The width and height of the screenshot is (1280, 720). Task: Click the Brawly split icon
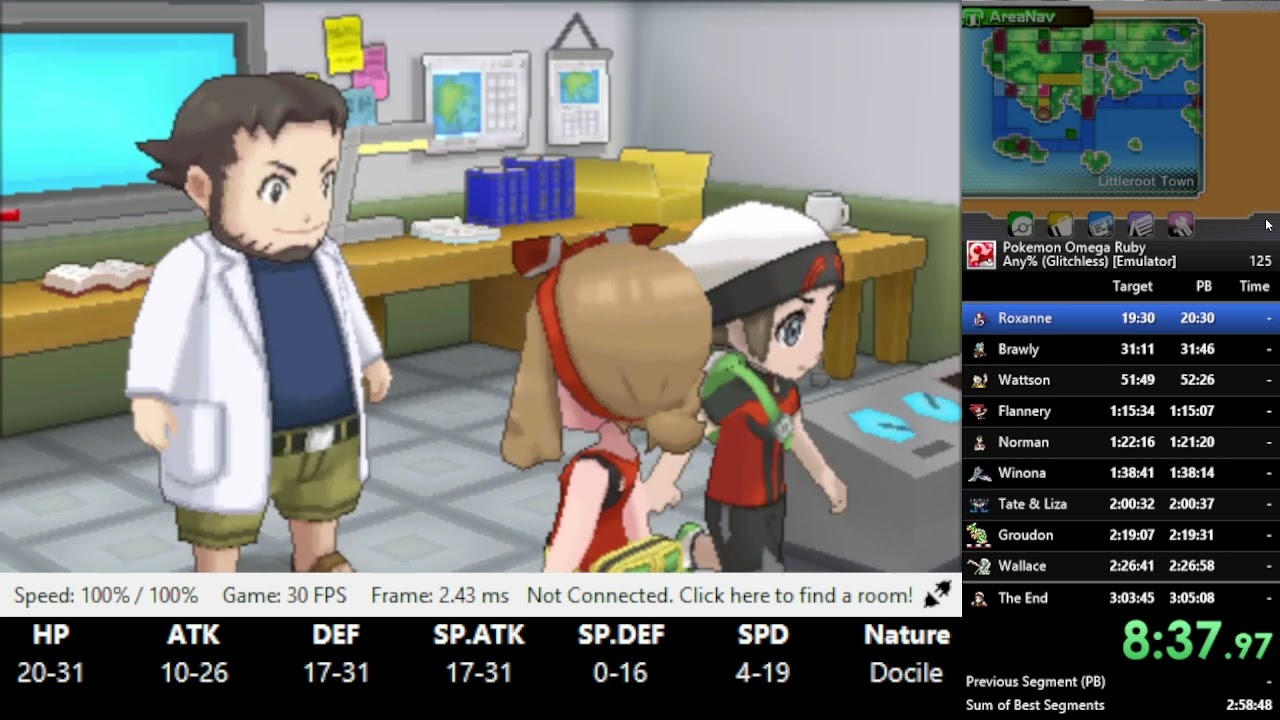tap(979, 349)
